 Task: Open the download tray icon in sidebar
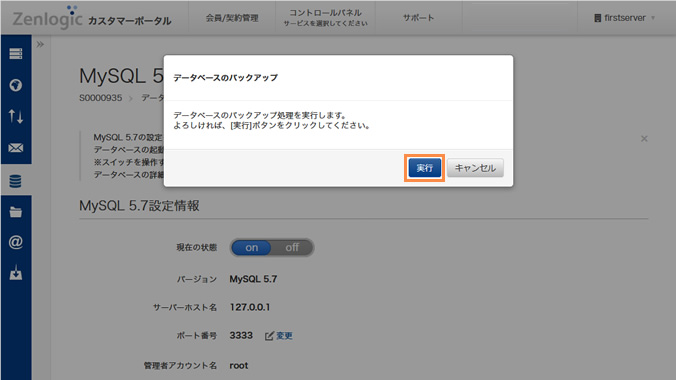pos(16,273)
